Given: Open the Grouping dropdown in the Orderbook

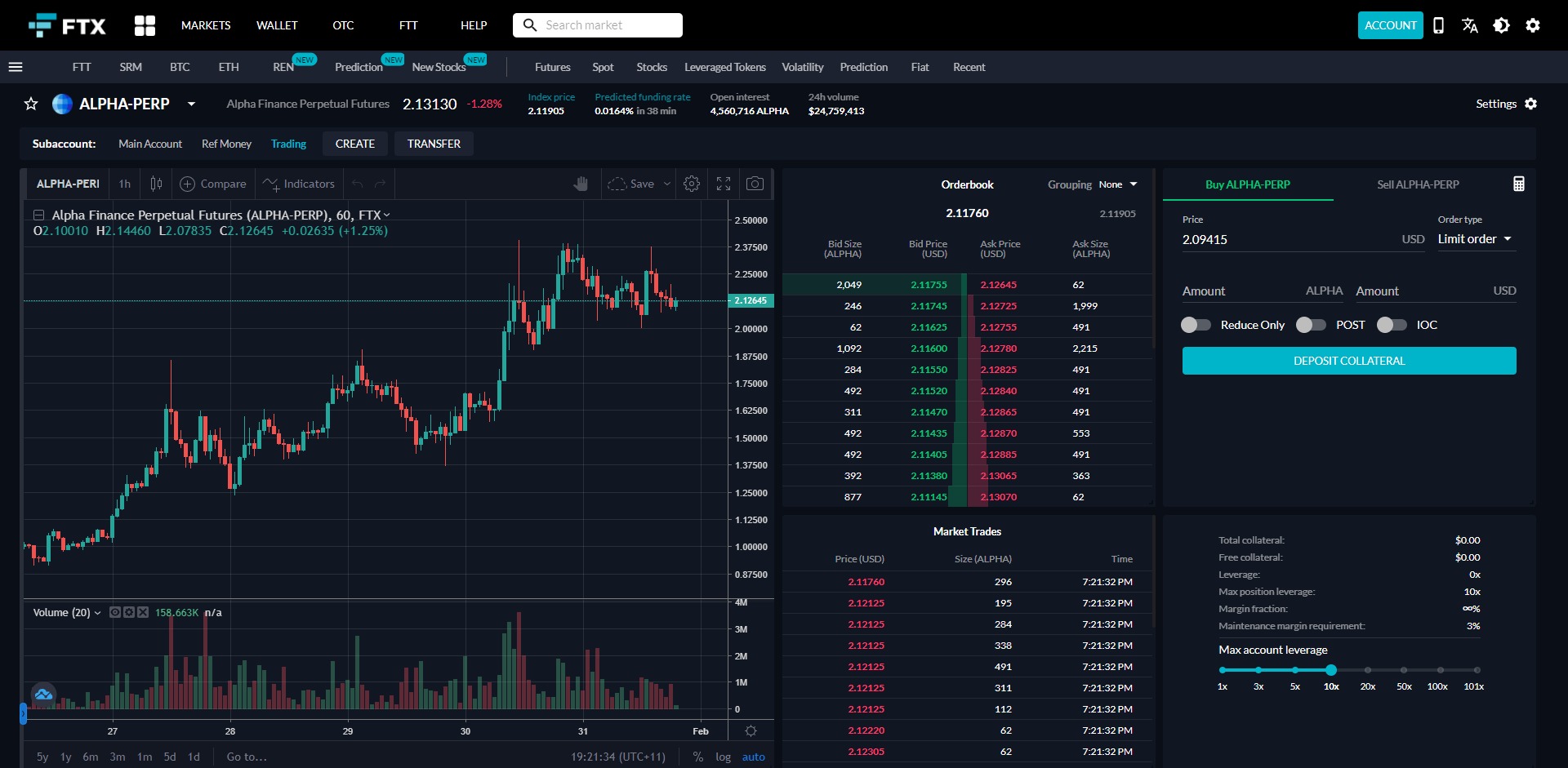Looking at the screenshot, I should (x=1117, y=184).
